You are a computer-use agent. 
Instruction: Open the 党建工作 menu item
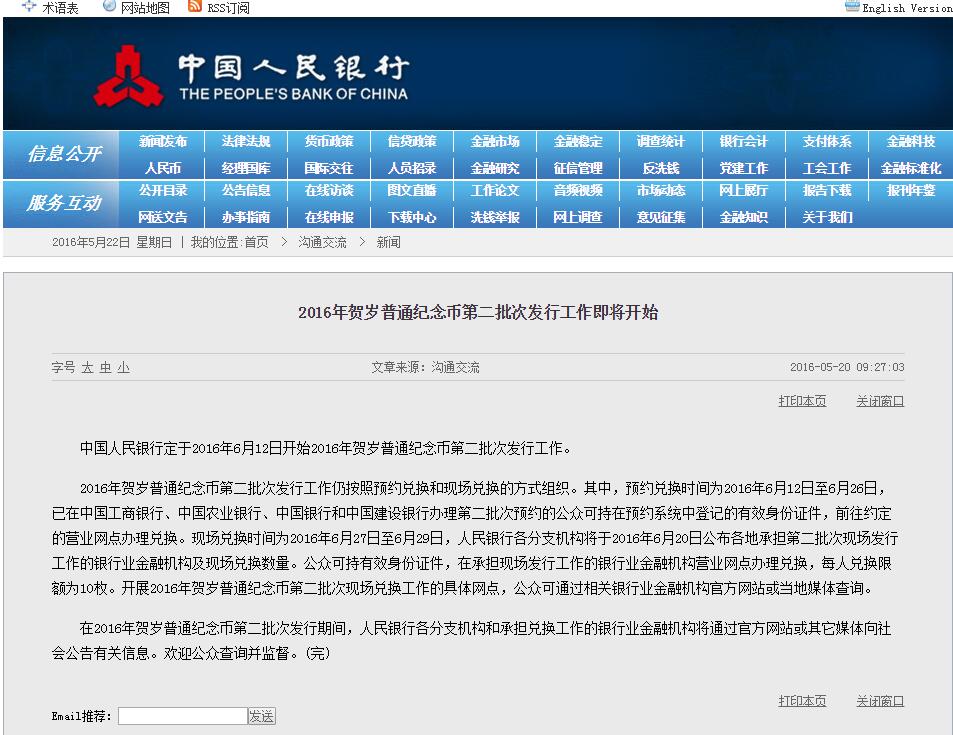click(744, 168)
